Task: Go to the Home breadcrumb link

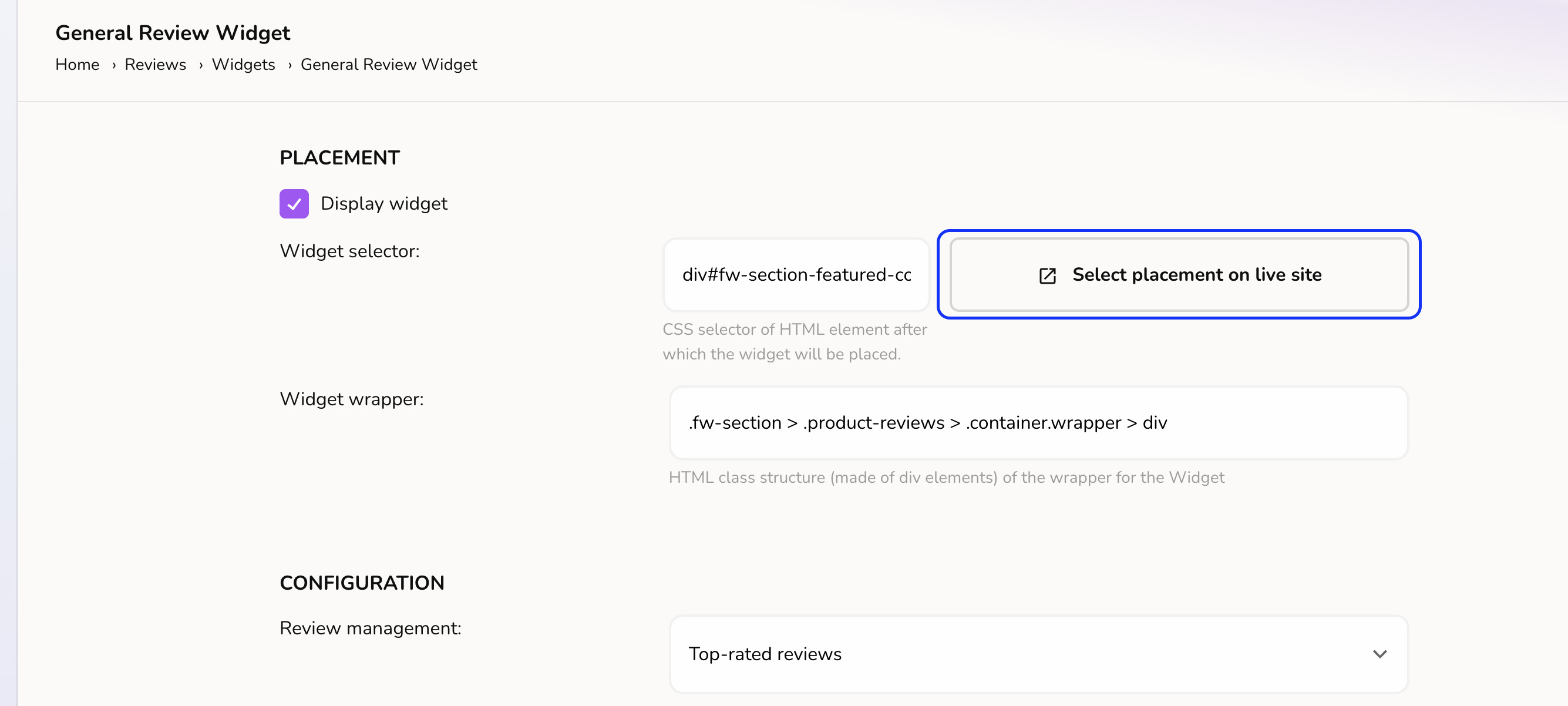Action: tap(78, 65)
